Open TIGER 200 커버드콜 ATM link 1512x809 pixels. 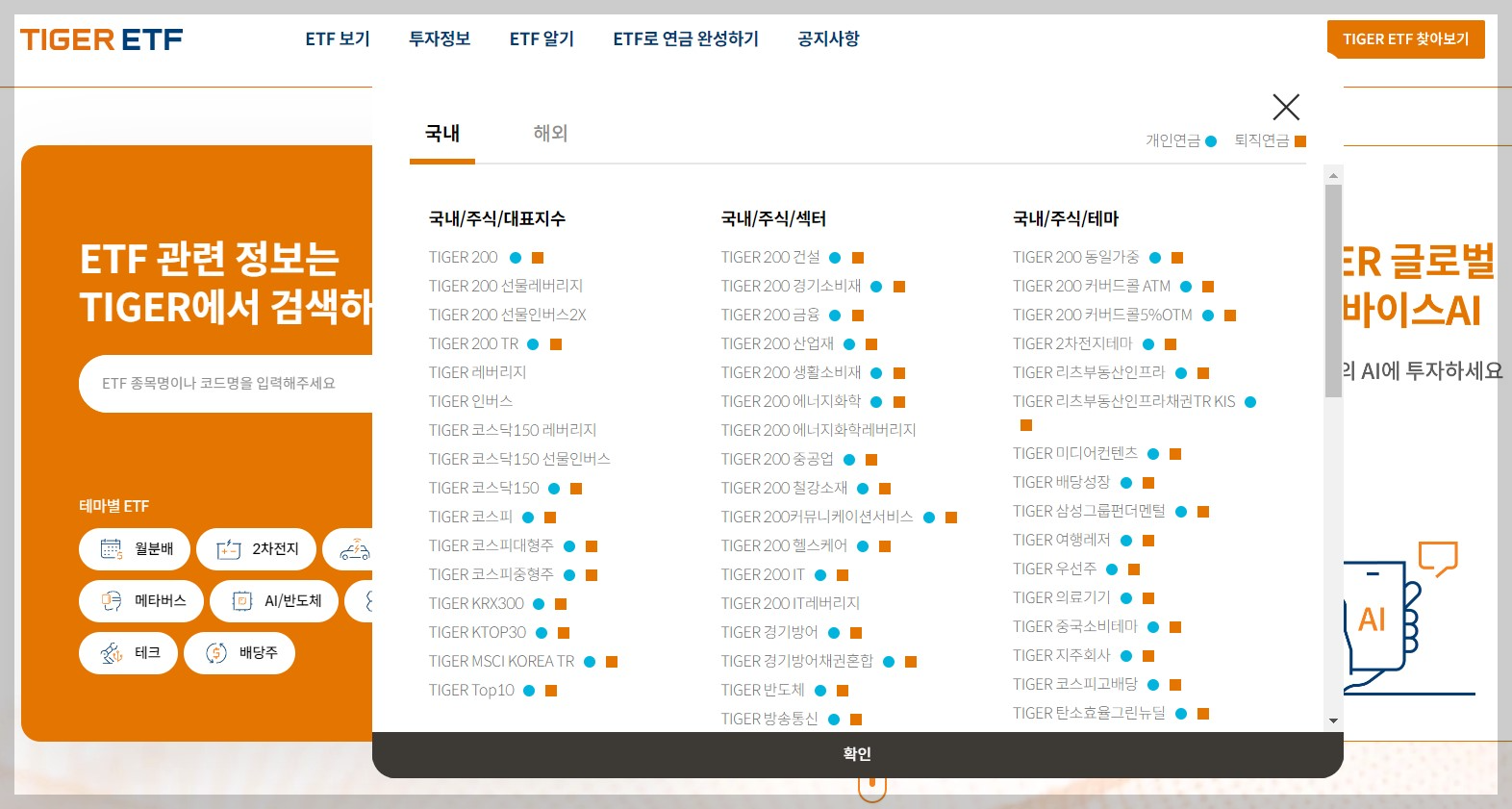click(1092, 287)
